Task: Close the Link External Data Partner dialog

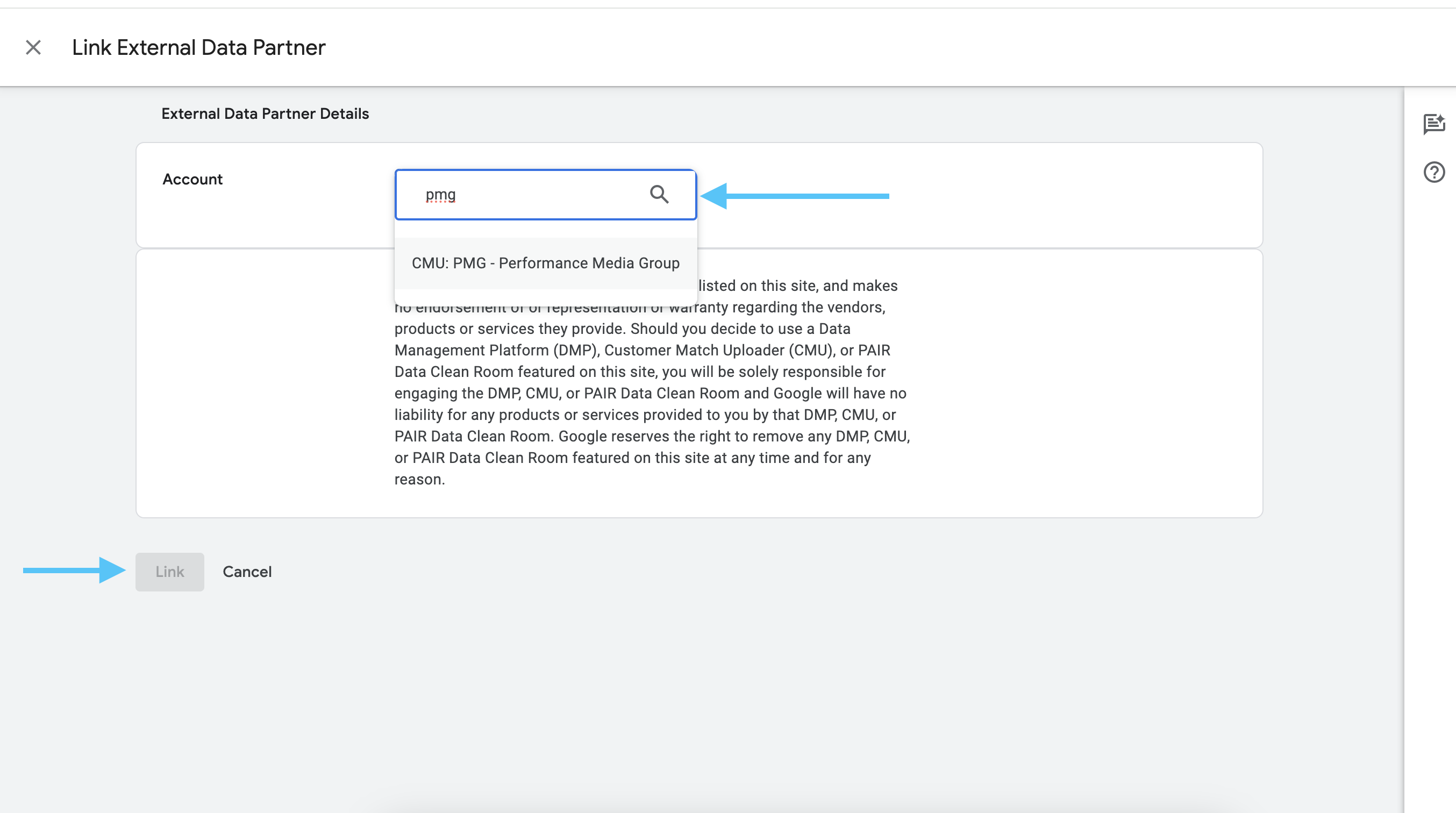Action: click(33, 47)
